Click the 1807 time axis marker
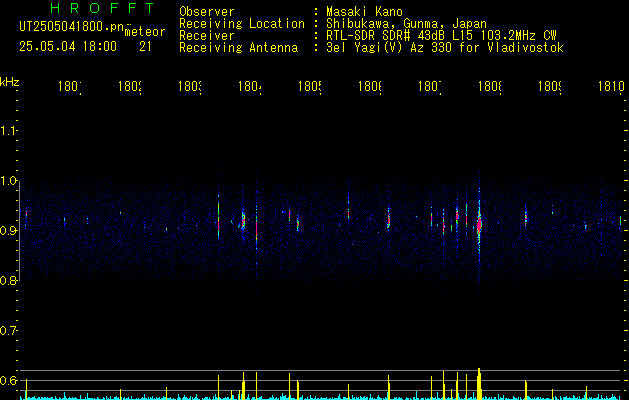 pos(430,86)
